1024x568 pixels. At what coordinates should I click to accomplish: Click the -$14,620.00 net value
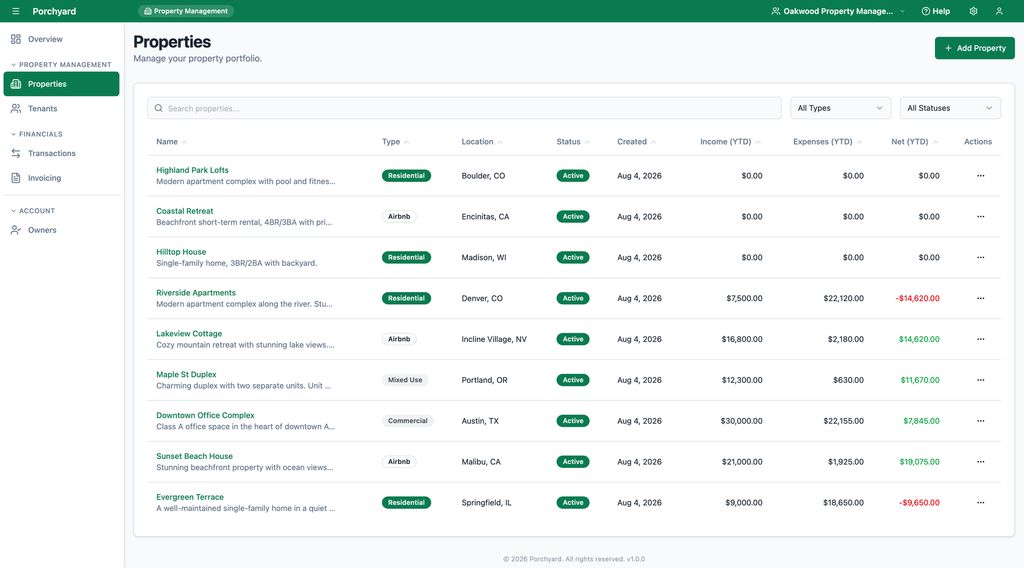coord(918,298)
